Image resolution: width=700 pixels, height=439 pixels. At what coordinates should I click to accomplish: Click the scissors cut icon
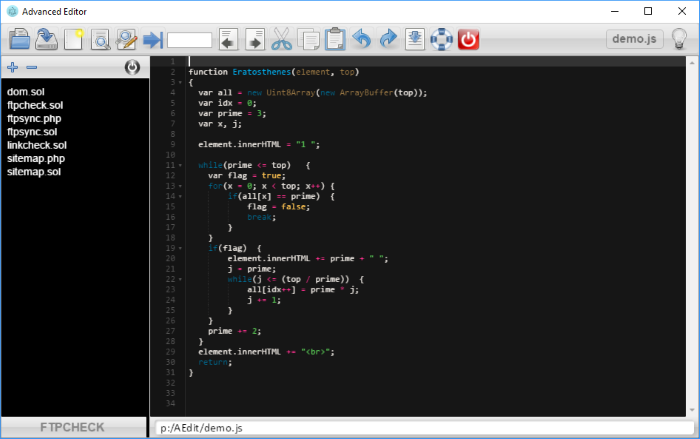pyautogui.click(x=282, y=40)
